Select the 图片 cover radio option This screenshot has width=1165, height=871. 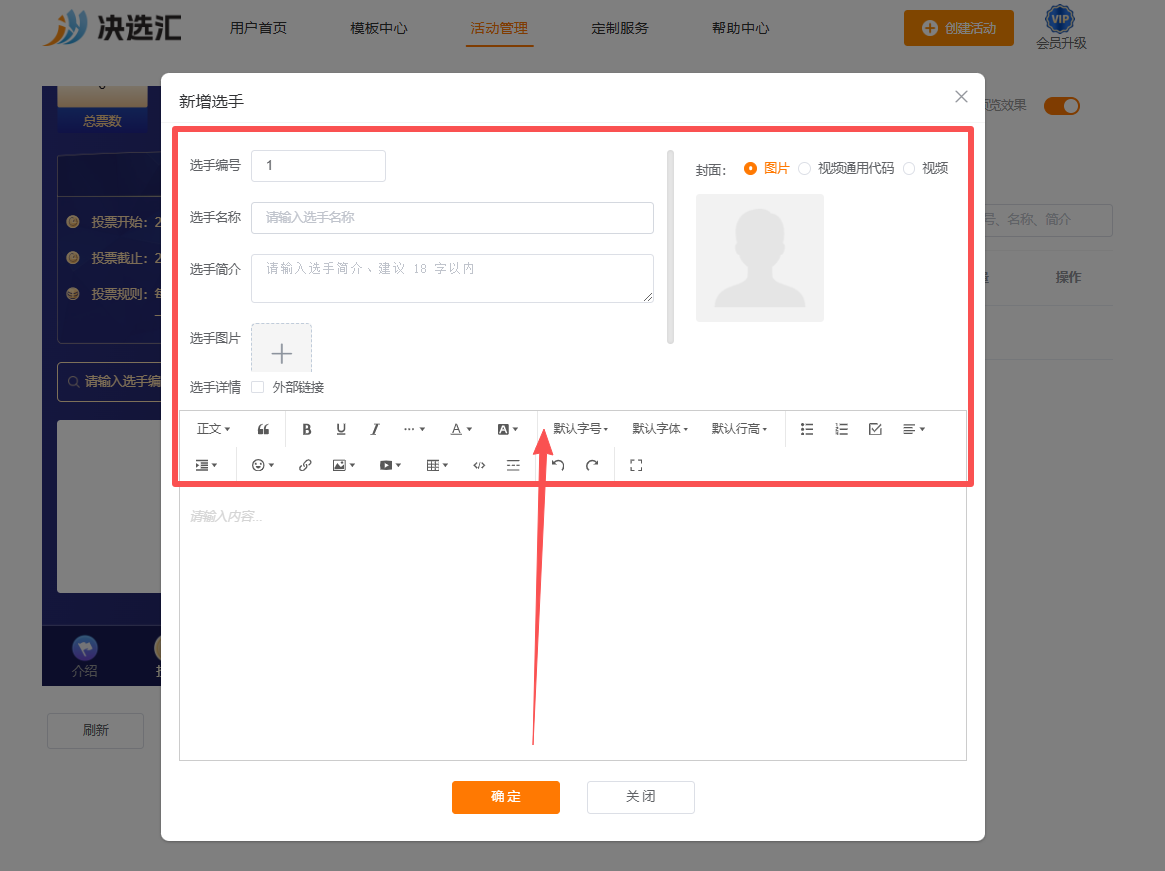click(x=766, y=169)
